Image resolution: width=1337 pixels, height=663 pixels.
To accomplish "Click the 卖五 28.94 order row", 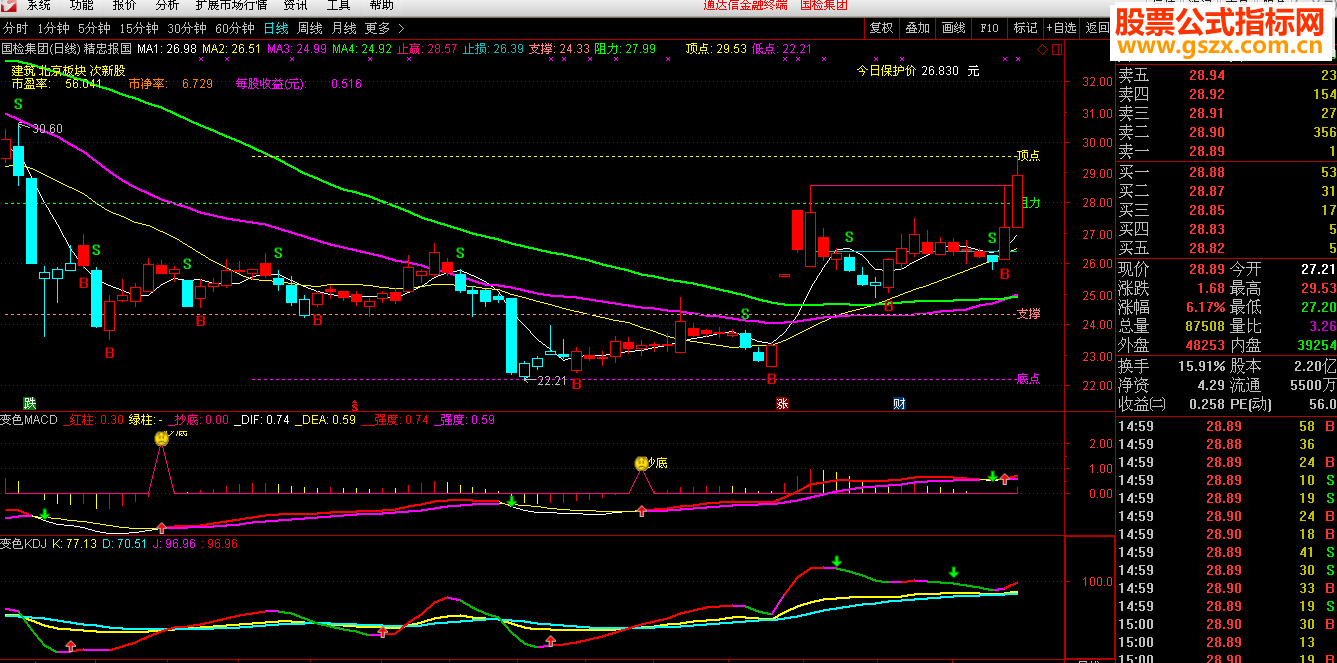I will pyautogui.click(x=1227, y=75).
